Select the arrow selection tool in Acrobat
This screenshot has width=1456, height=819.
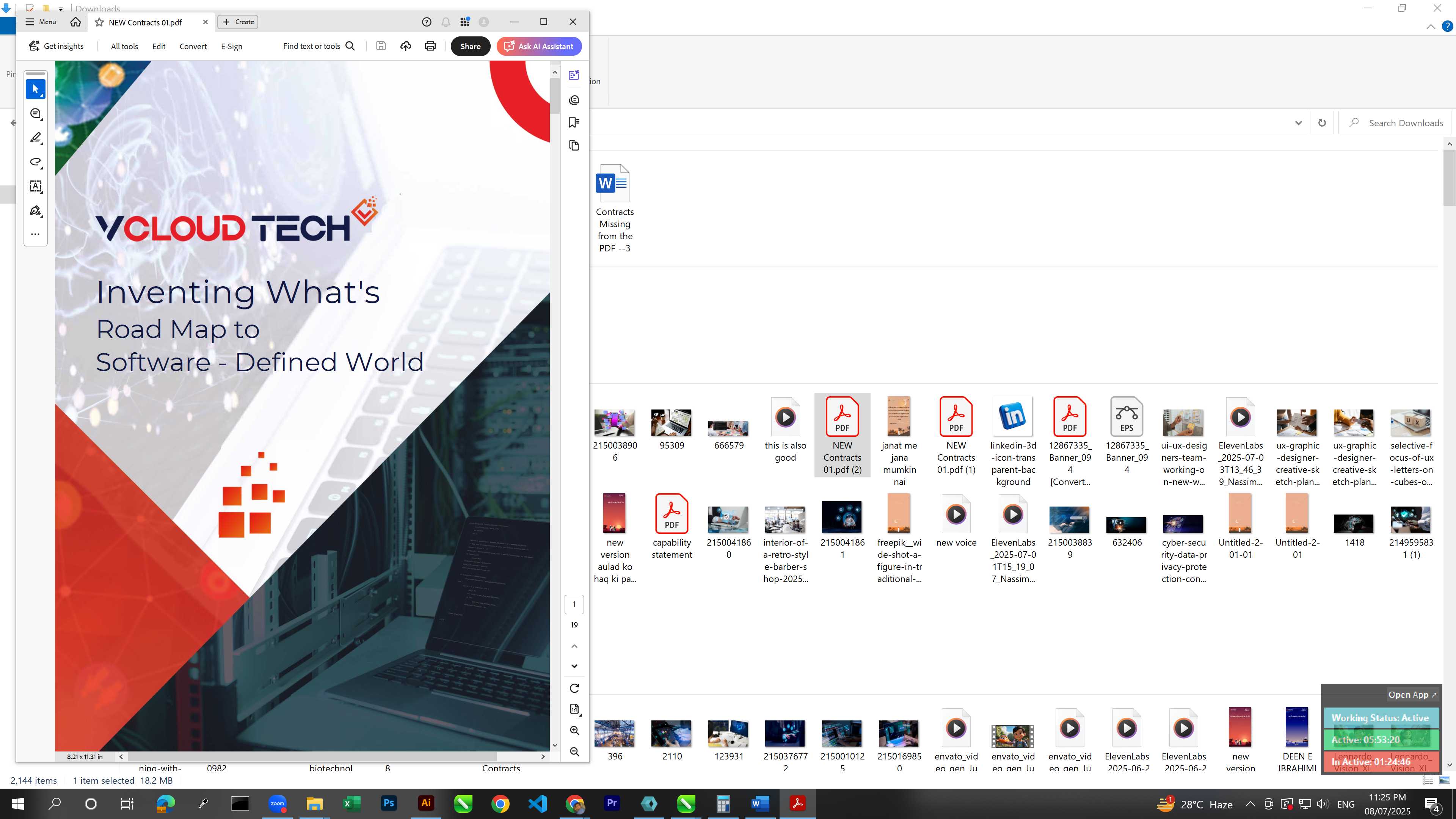36,89
